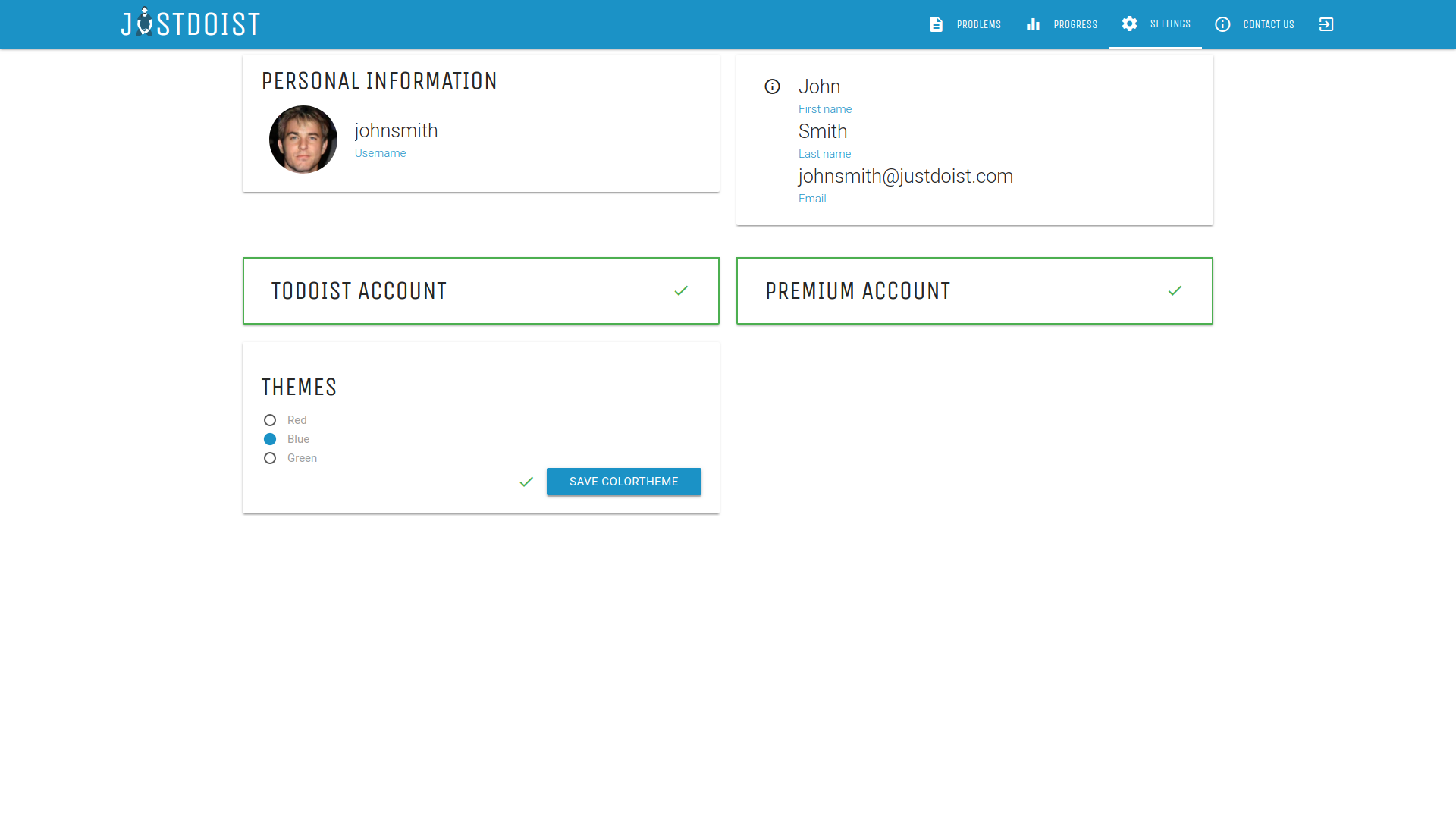
Task: Click the user profile info circle icon
Action: [771, 86]
